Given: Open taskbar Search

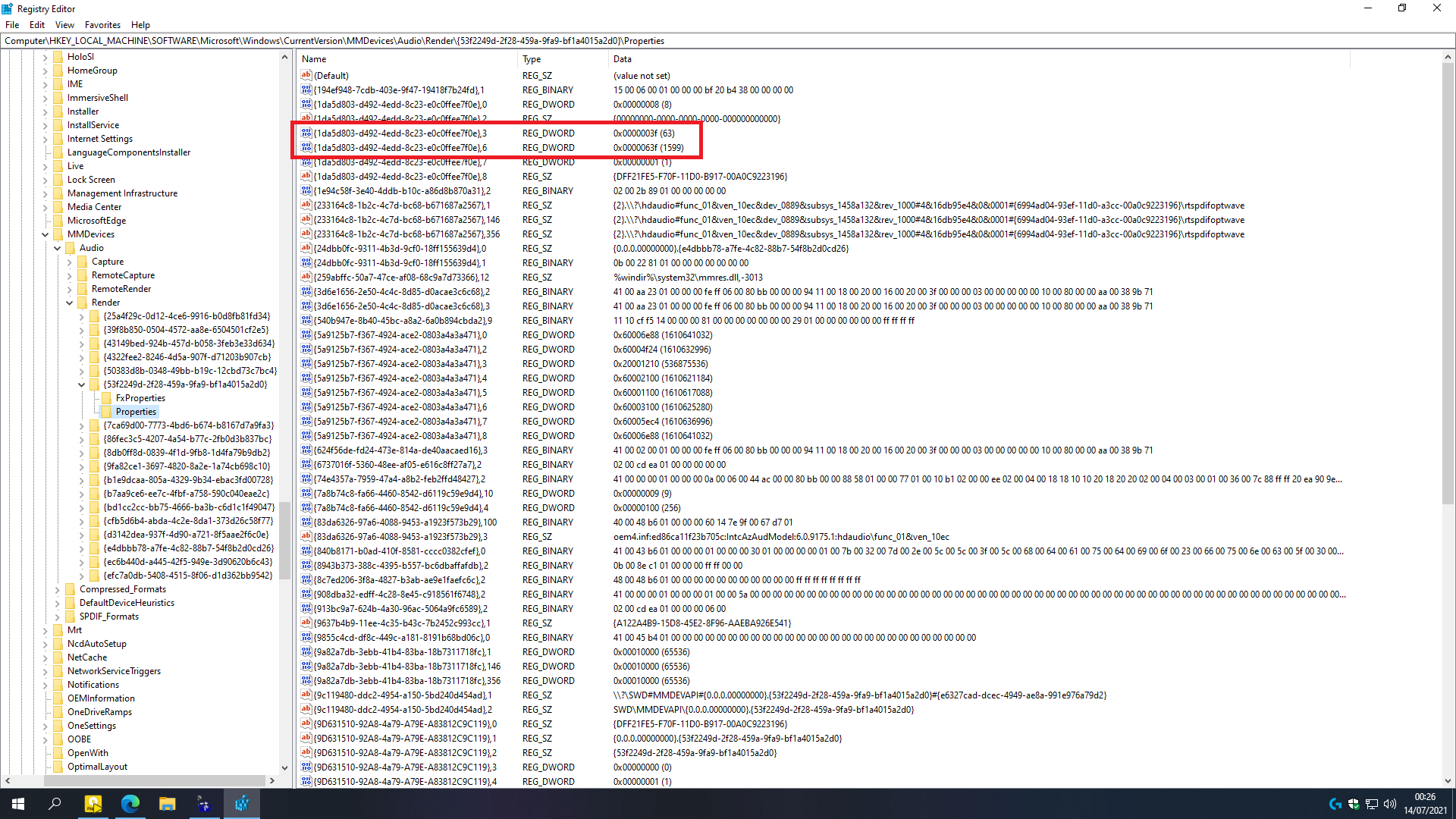Looking at the screenshot, I should pos(55,804).
